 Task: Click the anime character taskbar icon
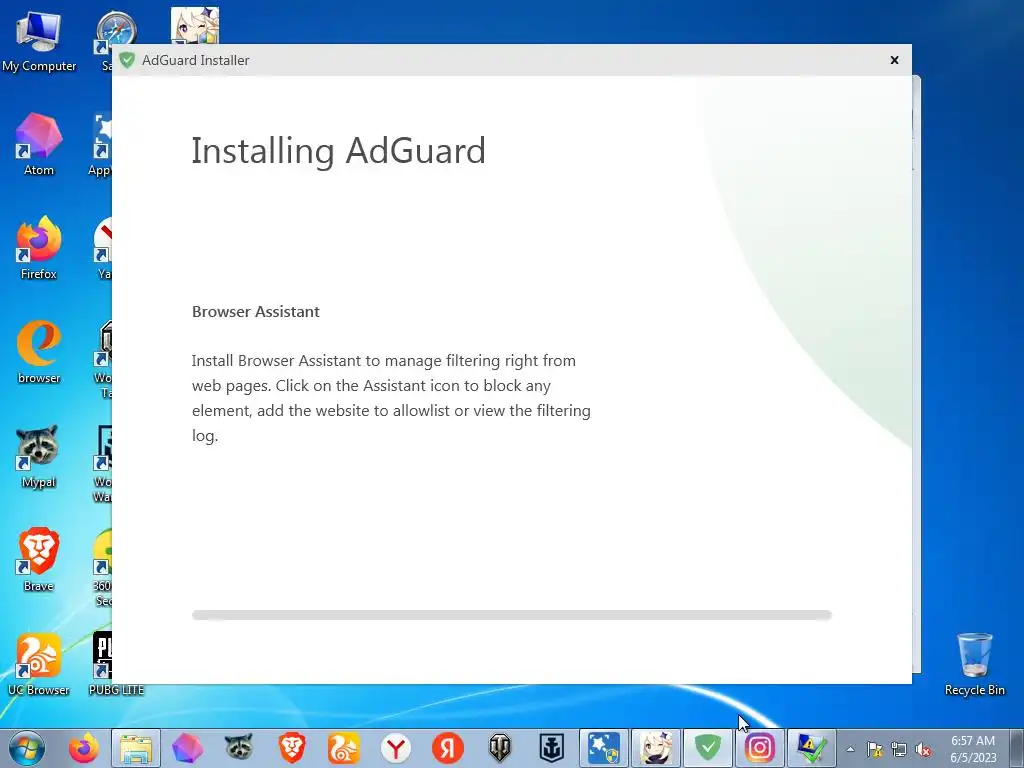(656, 748)
